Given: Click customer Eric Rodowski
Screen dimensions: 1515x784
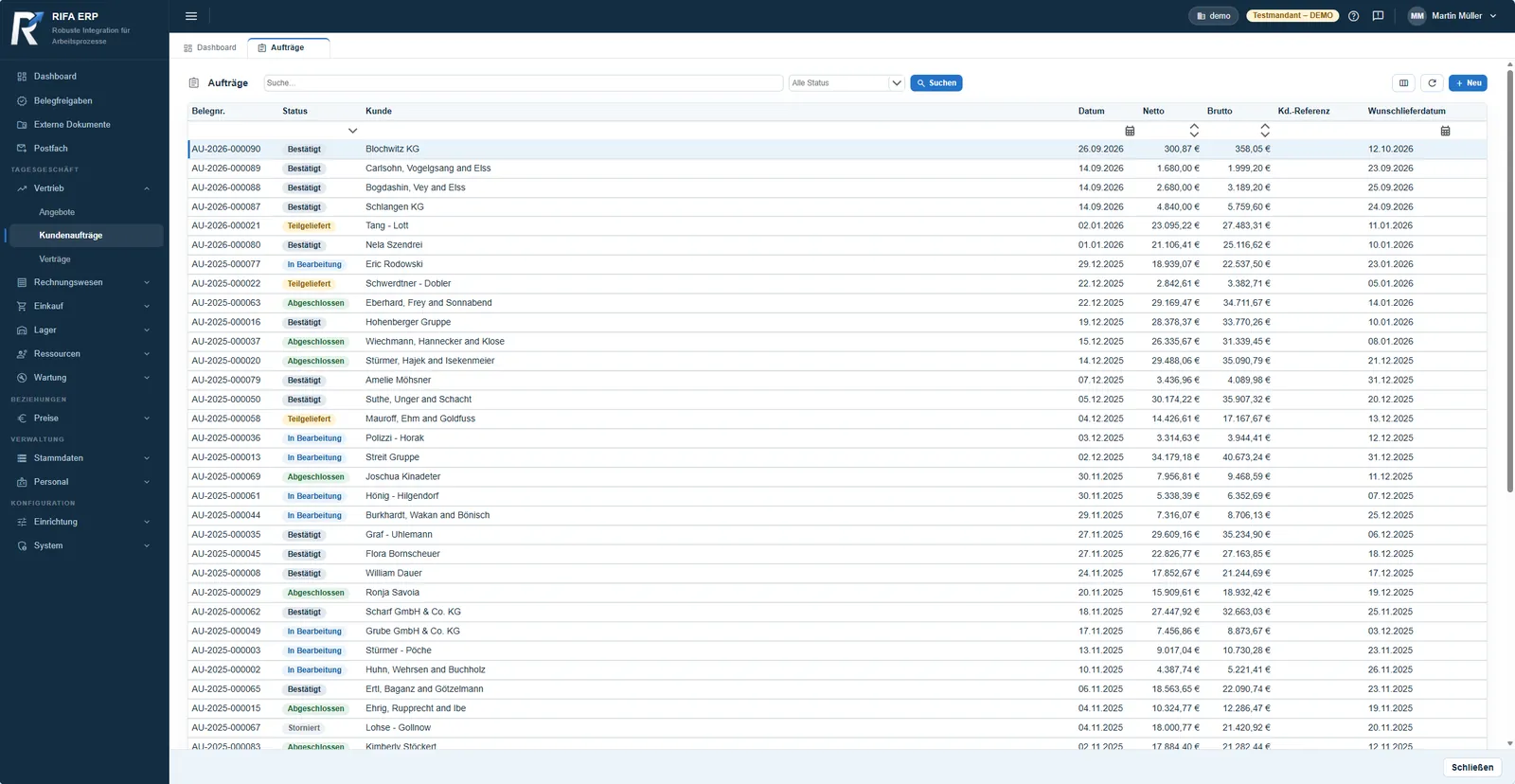Looking at the screenshot, I should point(394,265).
